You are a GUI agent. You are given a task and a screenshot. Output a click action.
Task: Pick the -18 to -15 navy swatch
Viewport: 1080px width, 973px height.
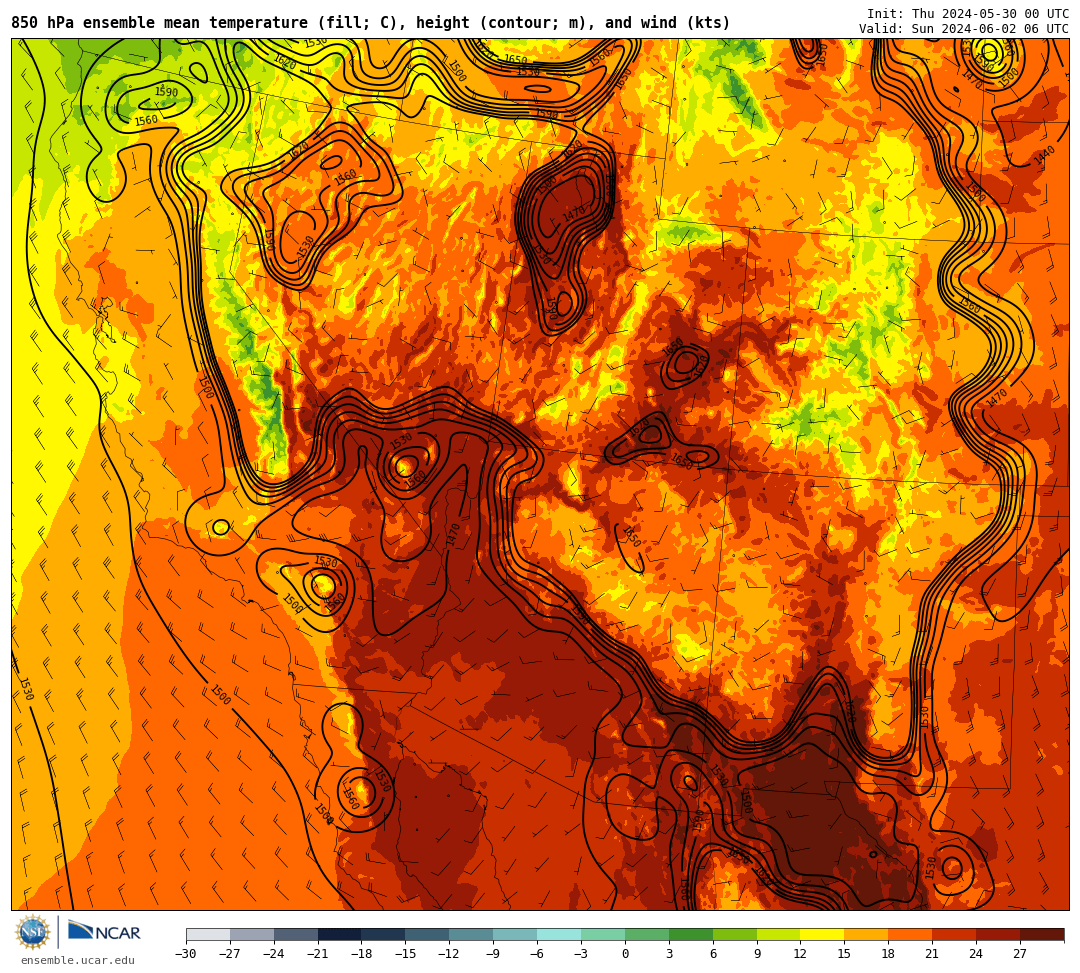pyautogui.click(x=384, y=934)
